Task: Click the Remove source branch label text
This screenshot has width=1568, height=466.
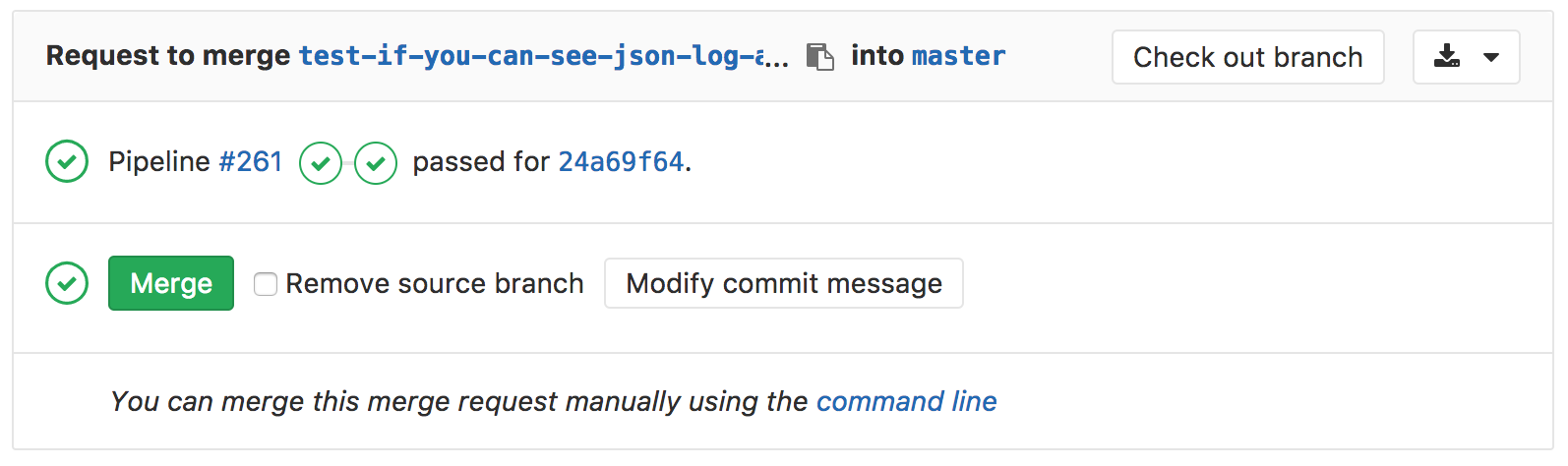Action: pos(435,284)
